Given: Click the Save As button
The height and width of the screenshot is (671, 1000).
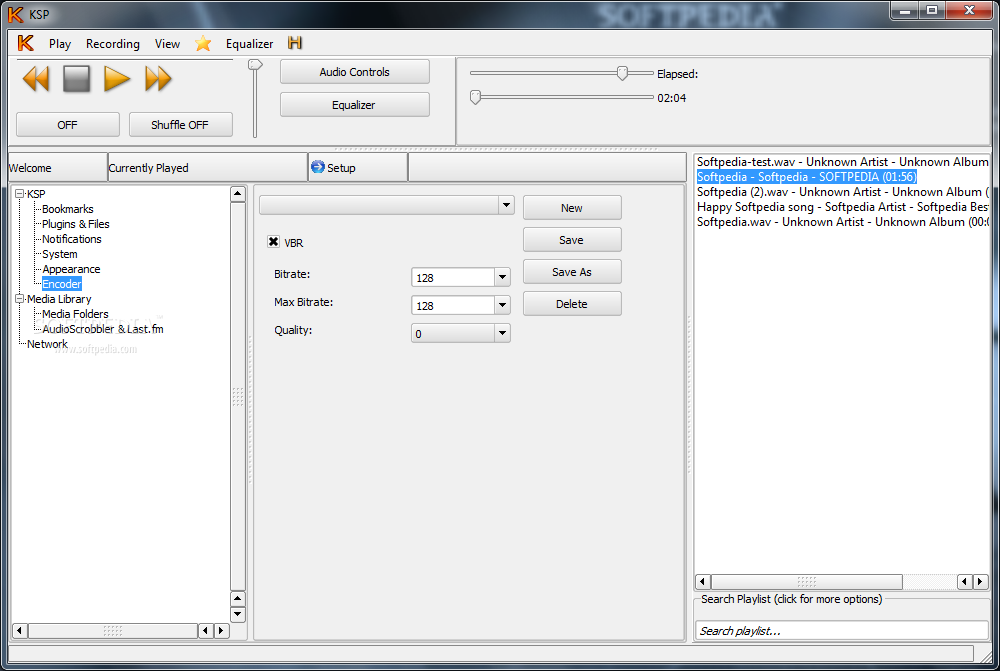Looking at the screenshot, I should pos(572,272).
